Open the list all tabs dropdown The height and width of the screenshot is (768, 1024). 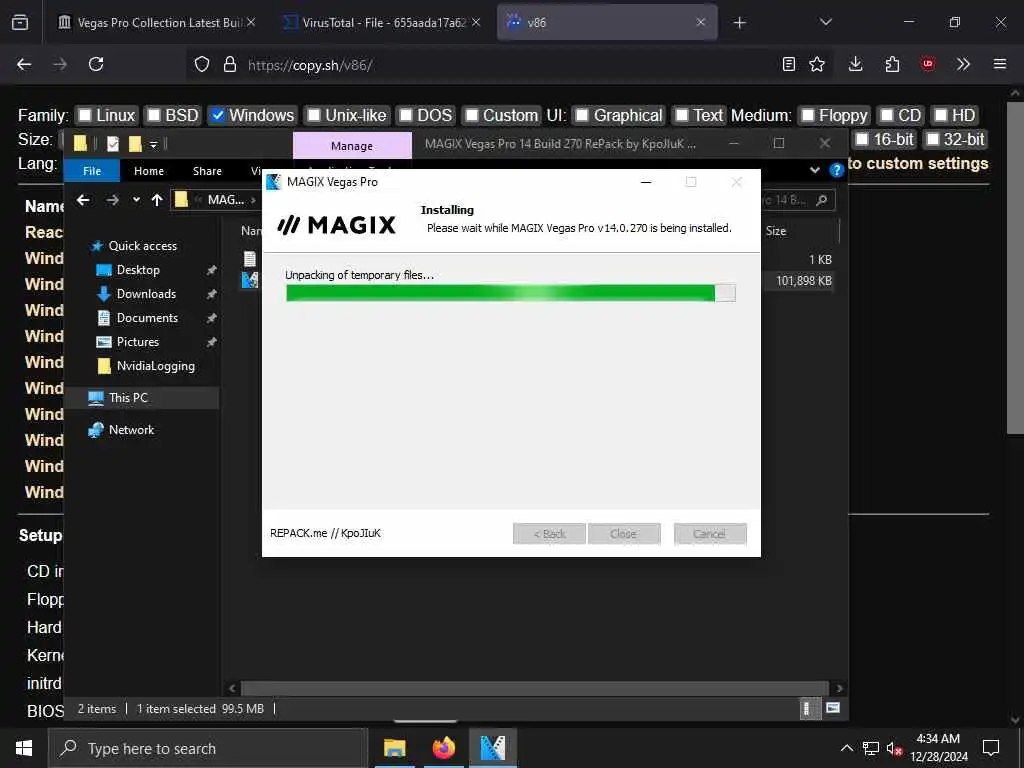(825, 22)
